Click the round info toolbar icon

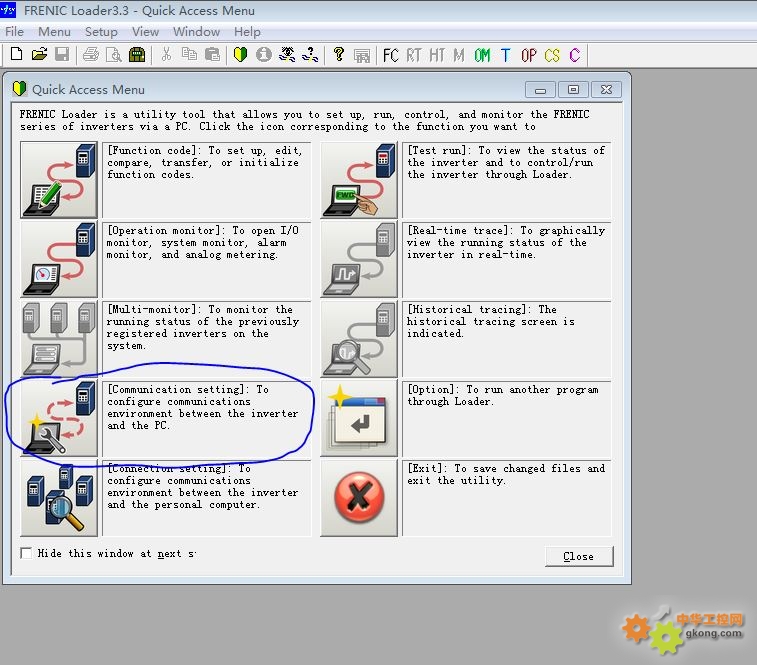click(x=264, y=54)
